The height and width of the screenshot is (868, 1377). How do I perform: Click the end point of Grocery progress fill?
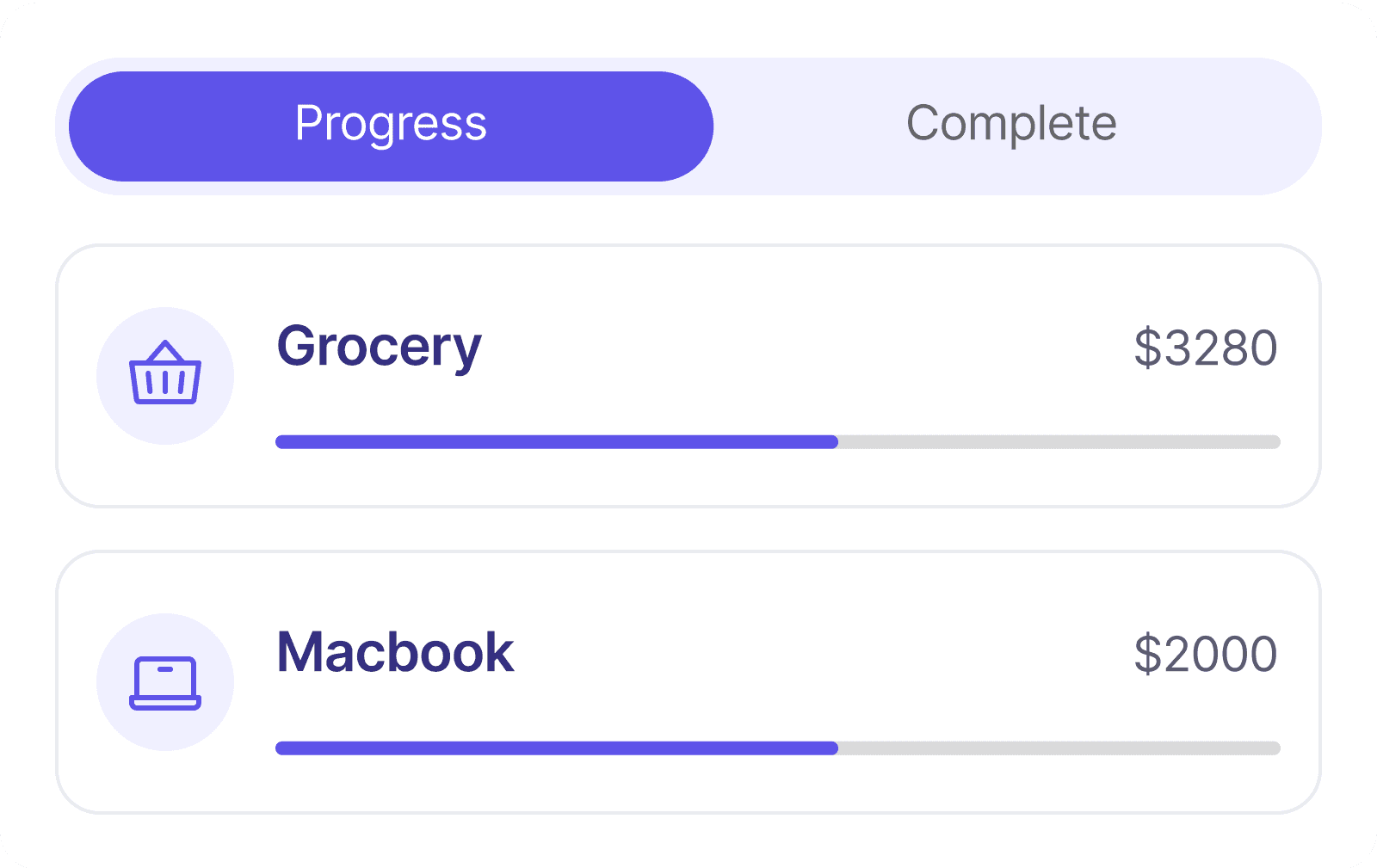coord(835,442)
